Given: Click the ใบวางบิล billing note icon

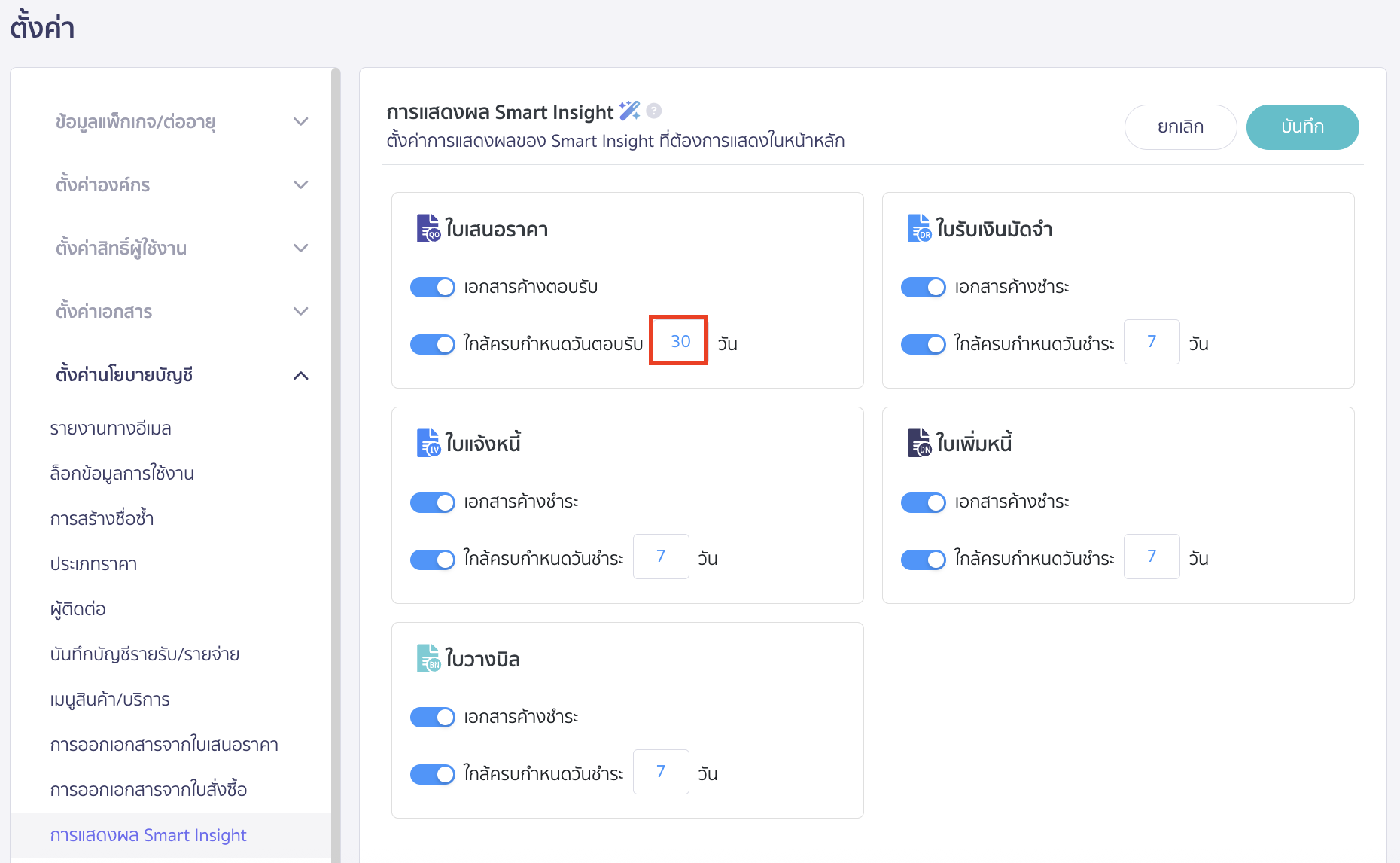Looking at the screenshot, I should pos(429,658).
